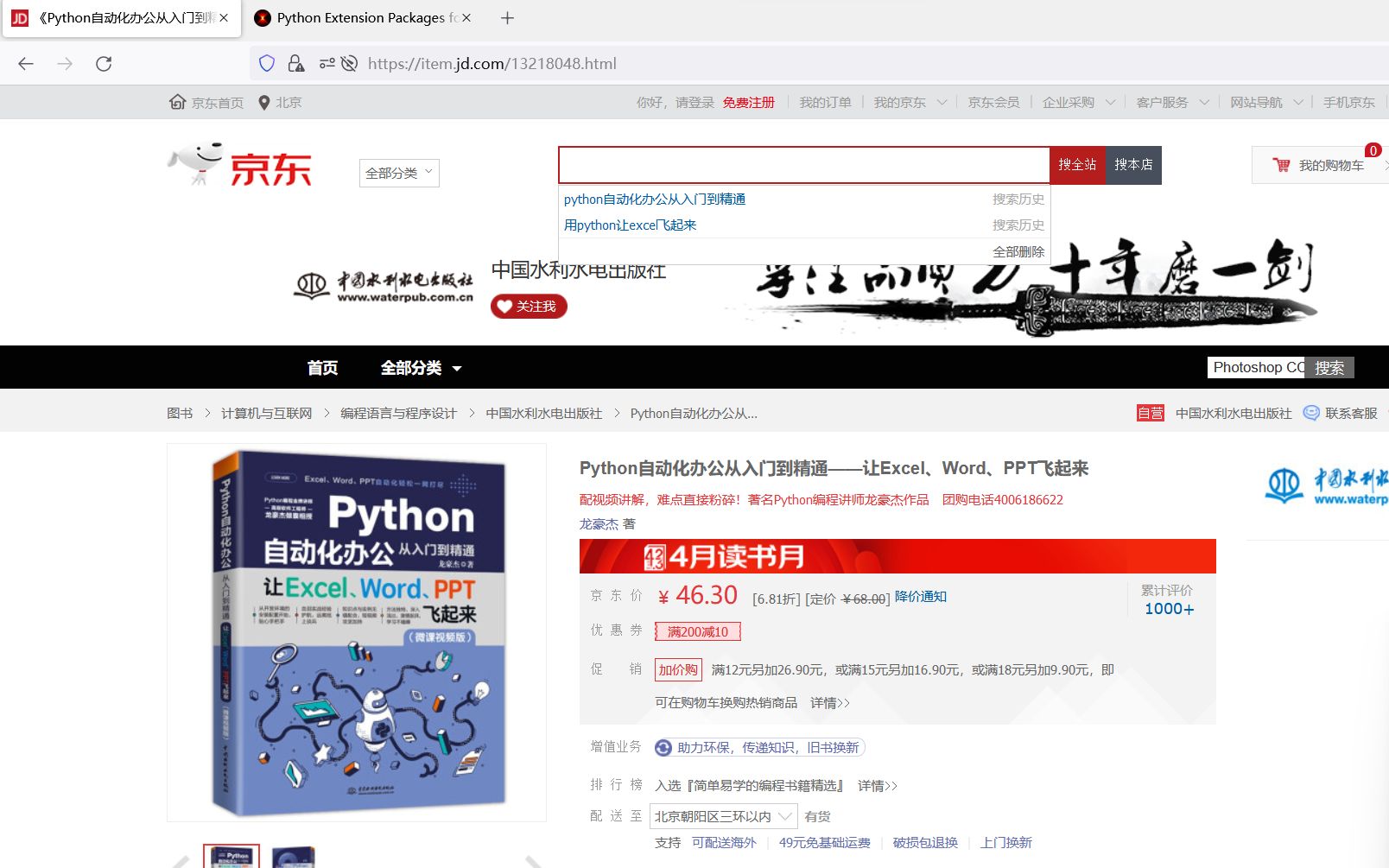
Task: Click 49元免基础运费 link
Action: pos(825,842)
